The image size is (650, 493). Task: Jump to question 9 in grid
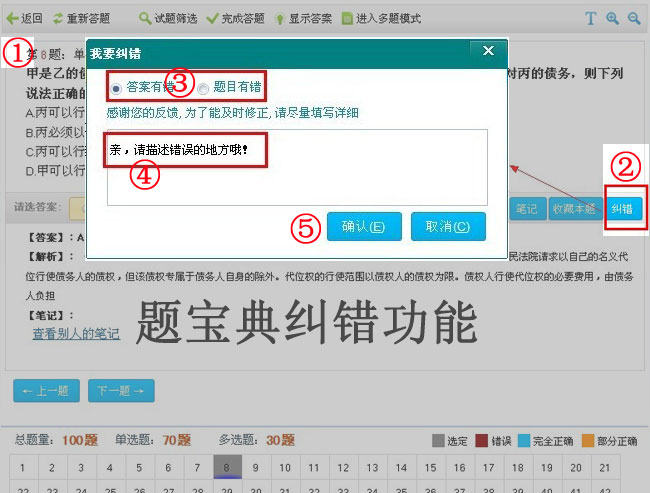click(x=256, y=468)
